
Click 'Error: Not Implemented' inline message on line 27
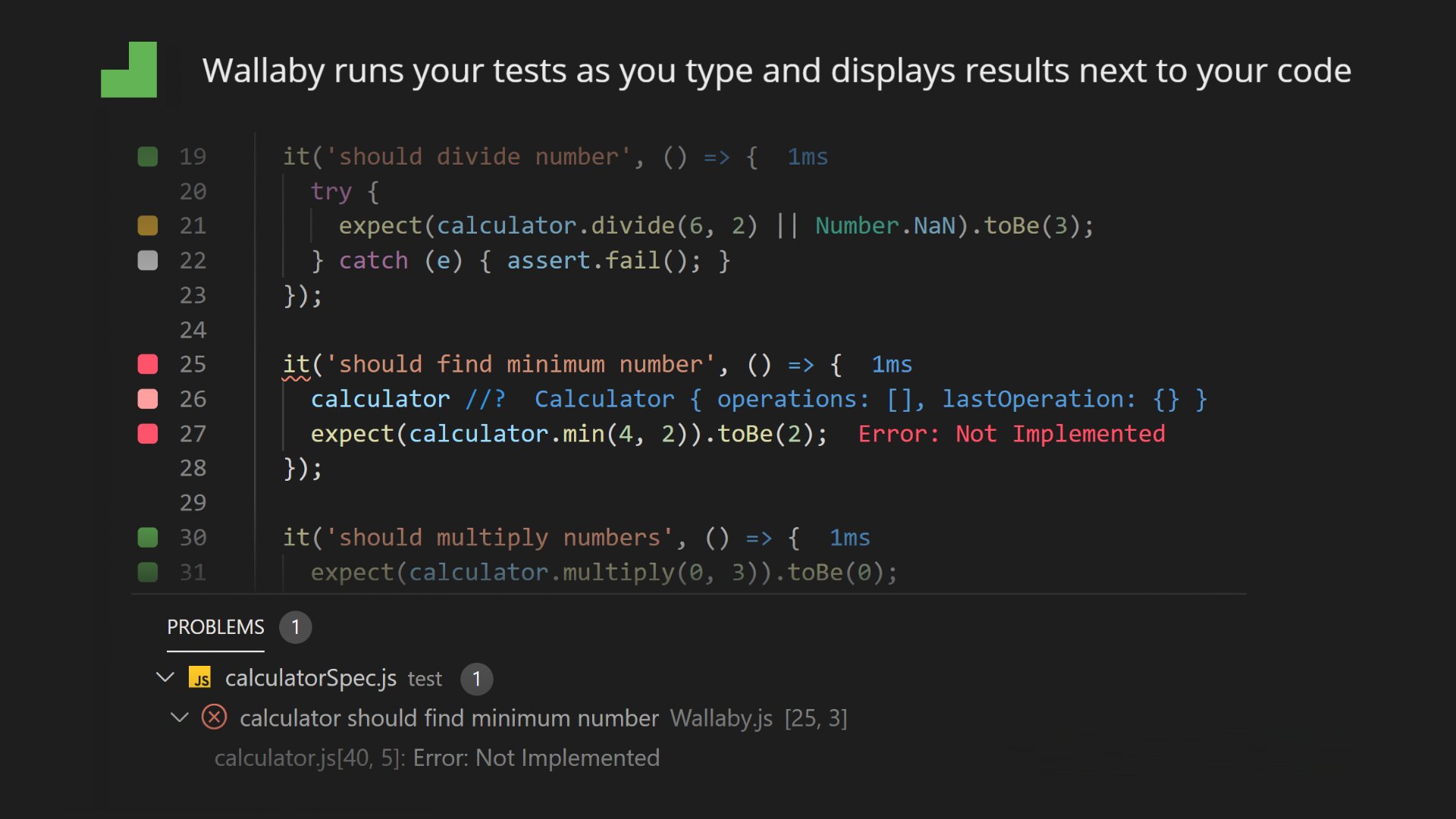[x=1012, y=434]
